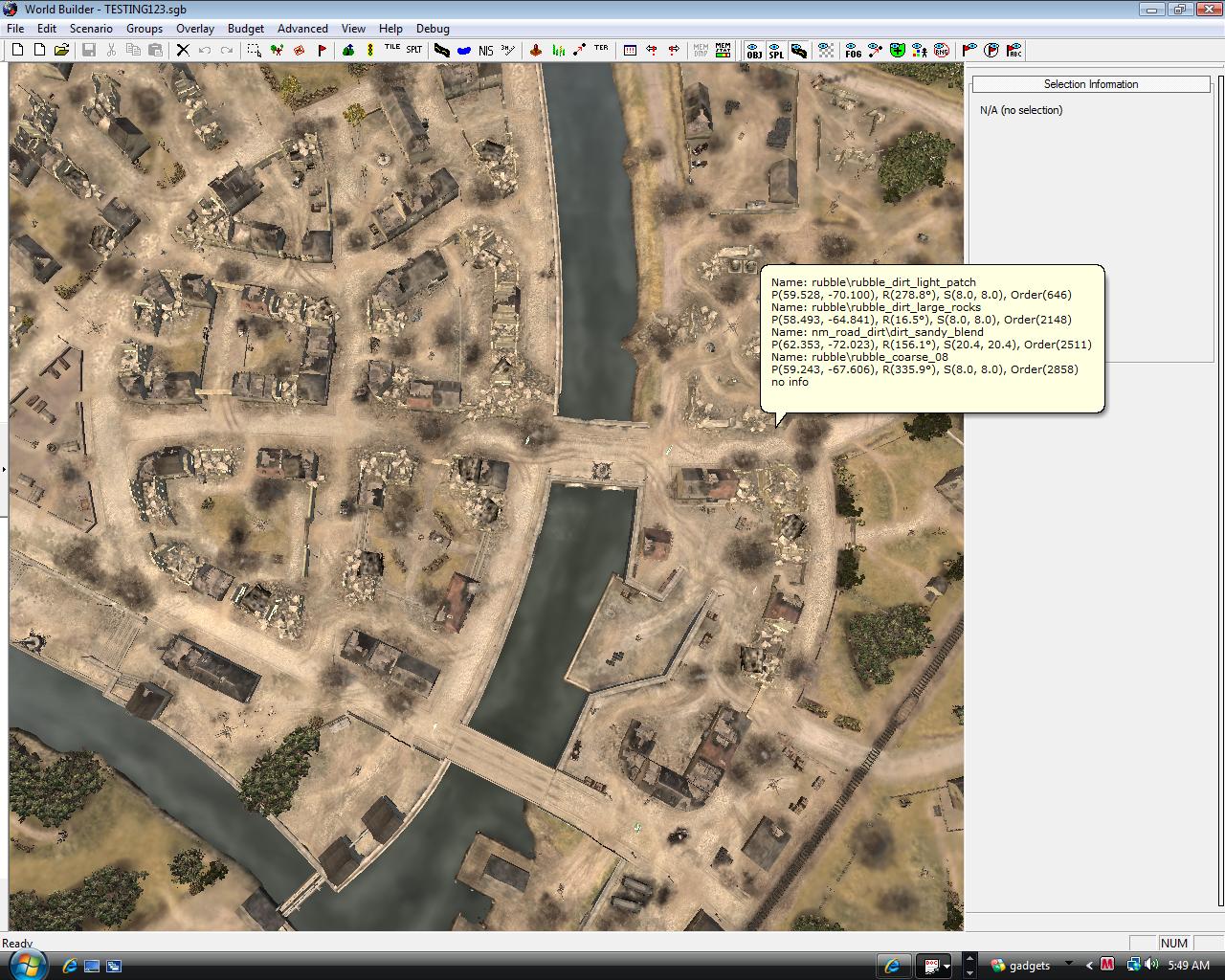Toggle FOG visibility eye button

click(853, 50)
